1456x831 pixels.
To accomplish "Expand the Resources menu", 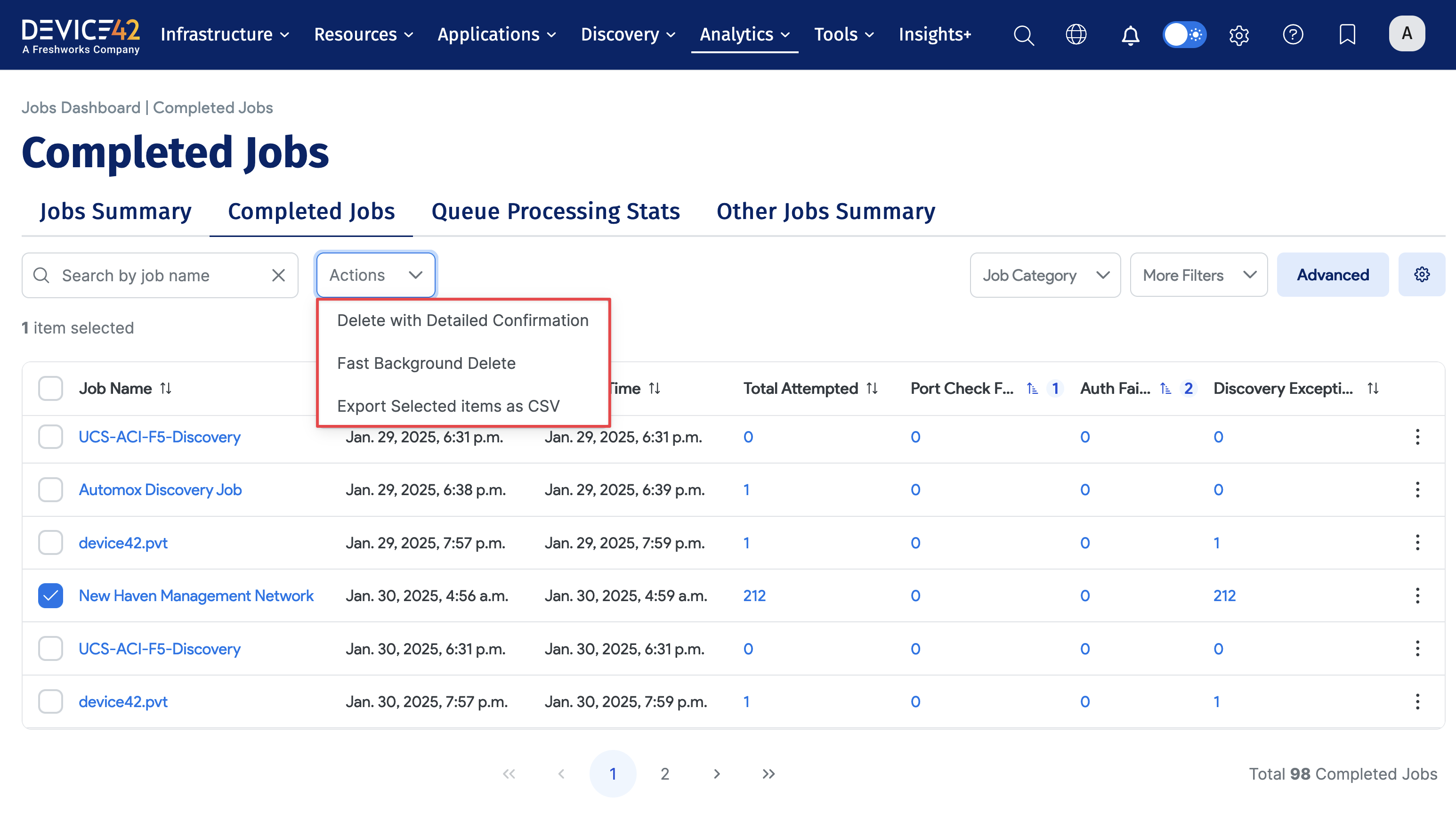I will (363, 35).
